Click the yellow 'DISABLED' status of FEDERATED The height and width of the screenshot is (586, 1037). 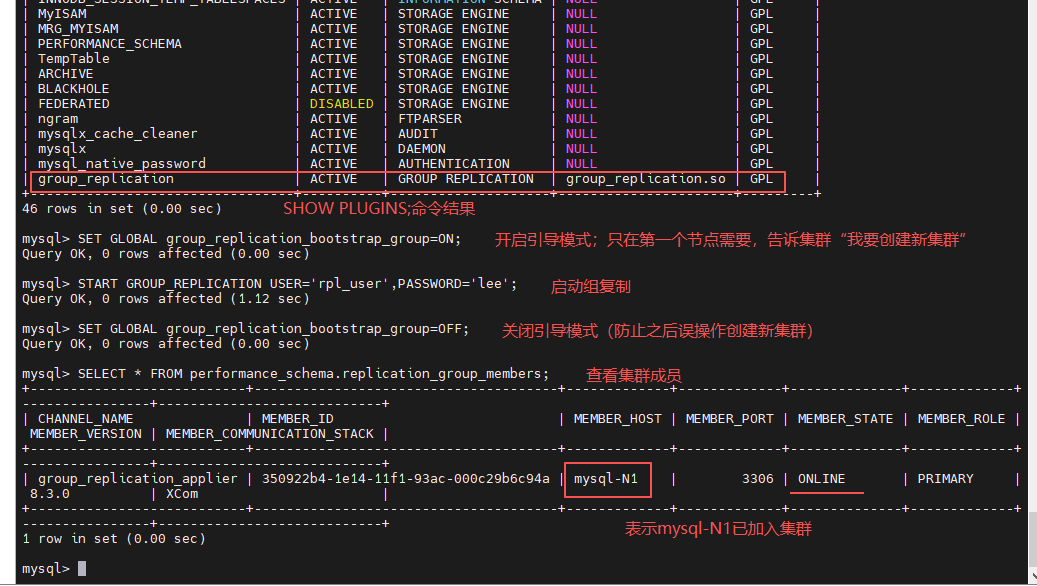pos(341,104)
